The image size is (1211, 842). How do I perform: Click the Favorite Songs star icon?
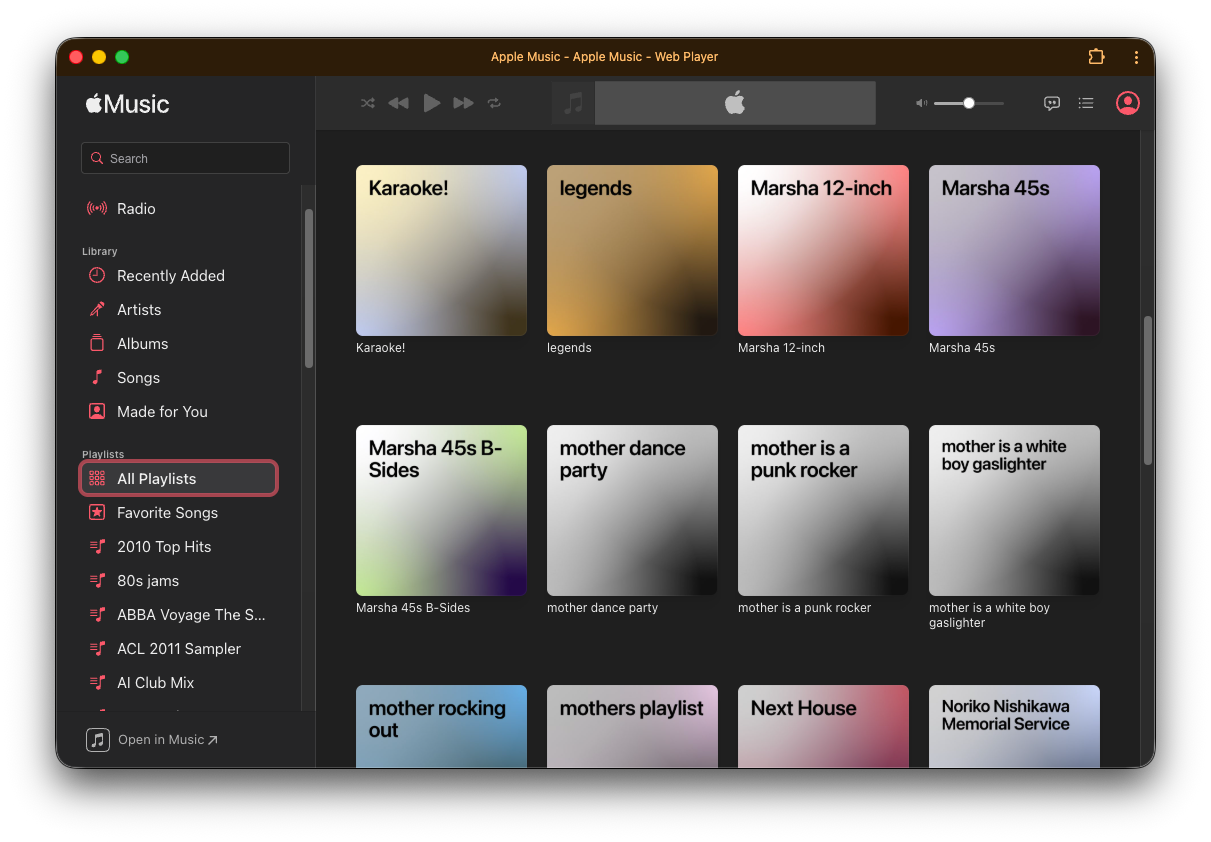coord(97,513)
